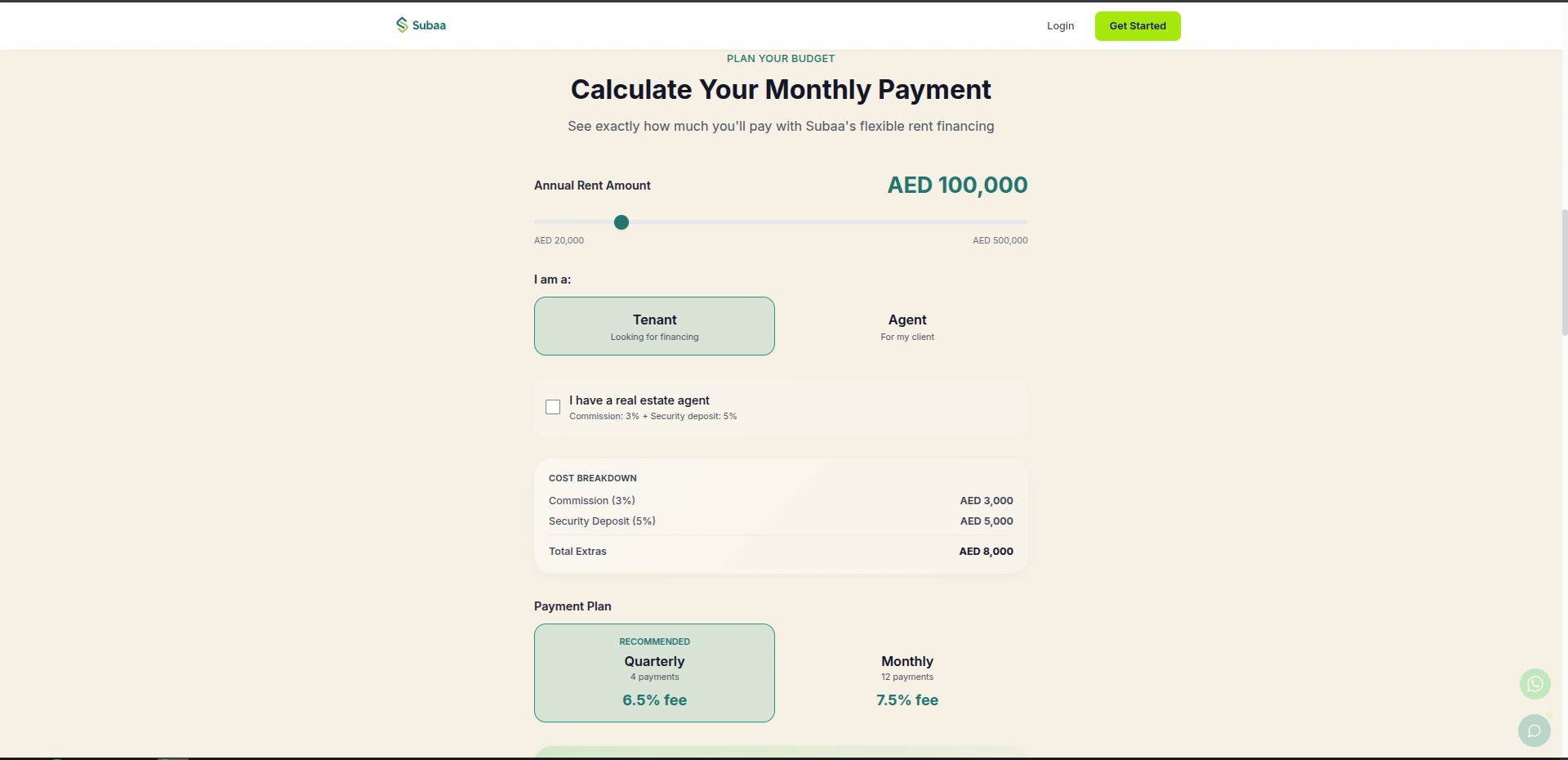
Task: Check the real estate agent checkbox
Action: (x=553, y=407)
